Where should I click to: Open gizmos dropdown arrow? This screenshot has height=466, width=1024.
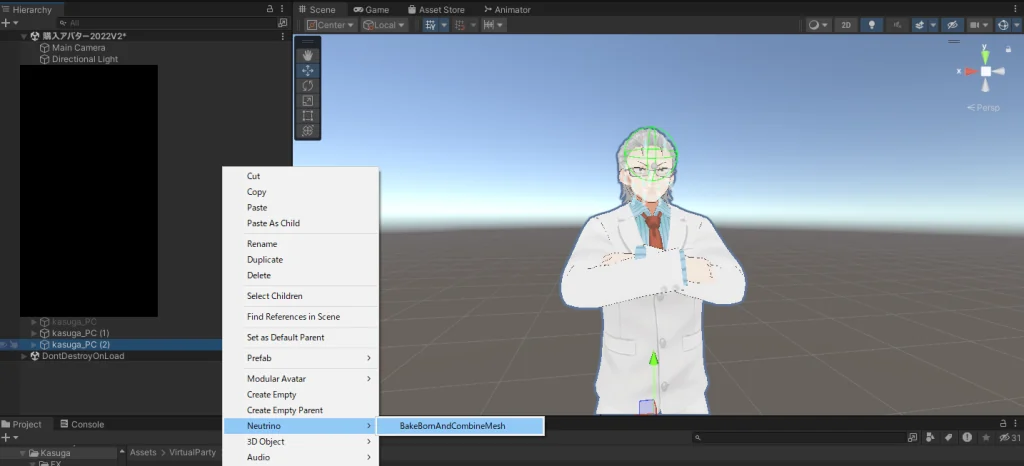(1016, 25)
